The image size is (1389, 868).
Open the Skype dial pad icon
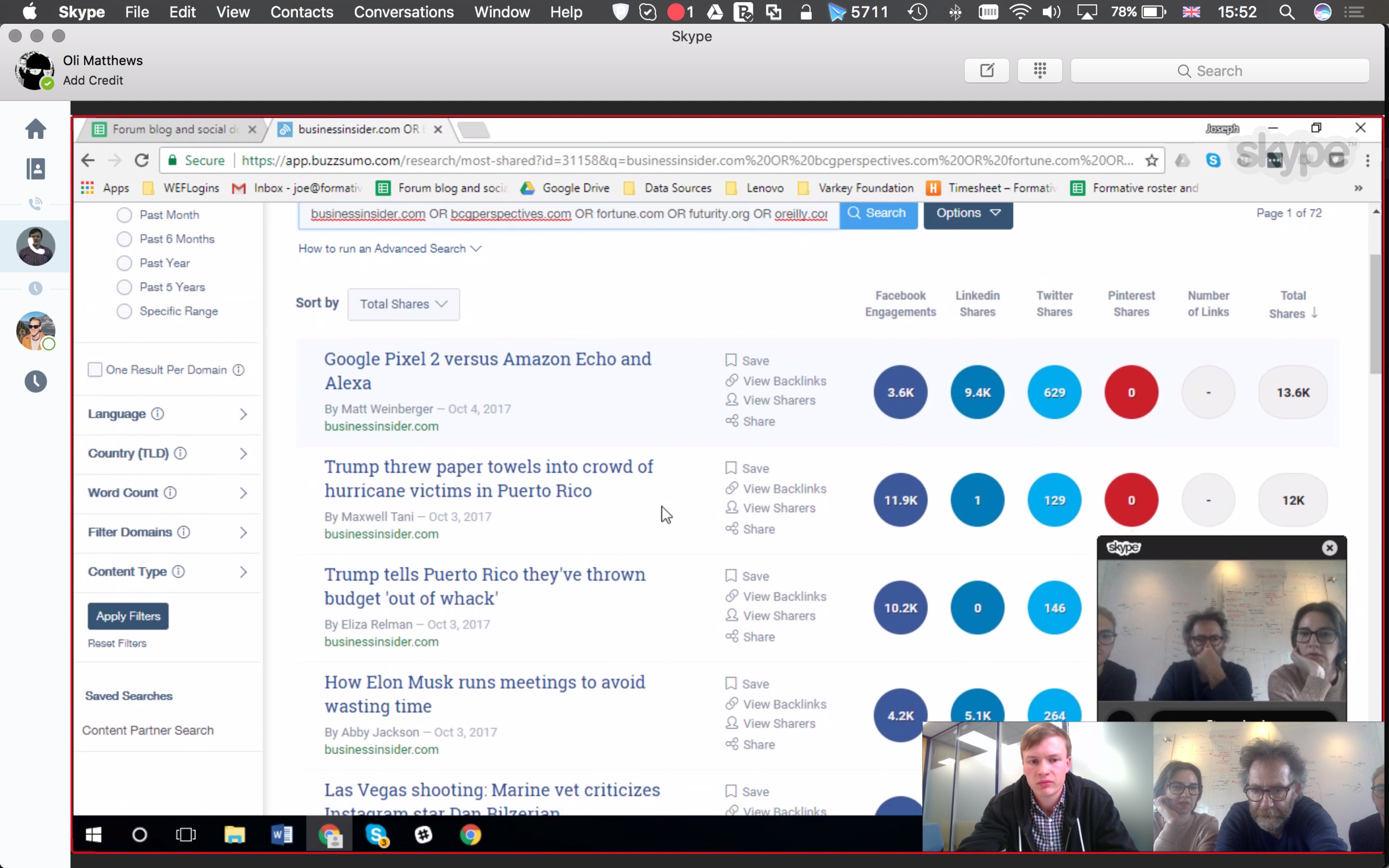pyautogui.click(x=1040, y=71)
